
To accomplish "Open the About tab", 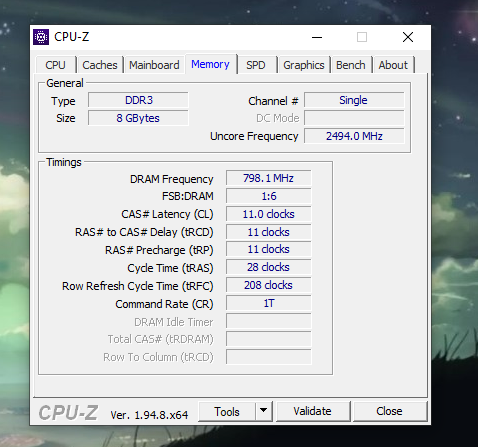I will click(x=393, y=65).
